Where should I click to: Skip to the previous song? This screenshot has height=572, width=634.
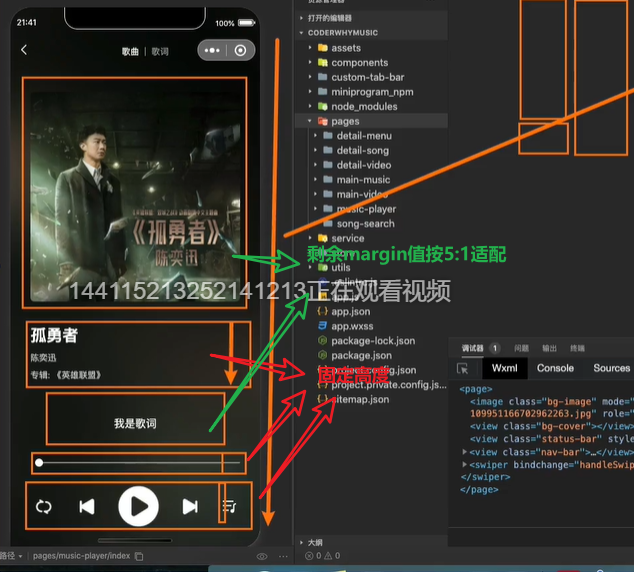pos(87,506)
